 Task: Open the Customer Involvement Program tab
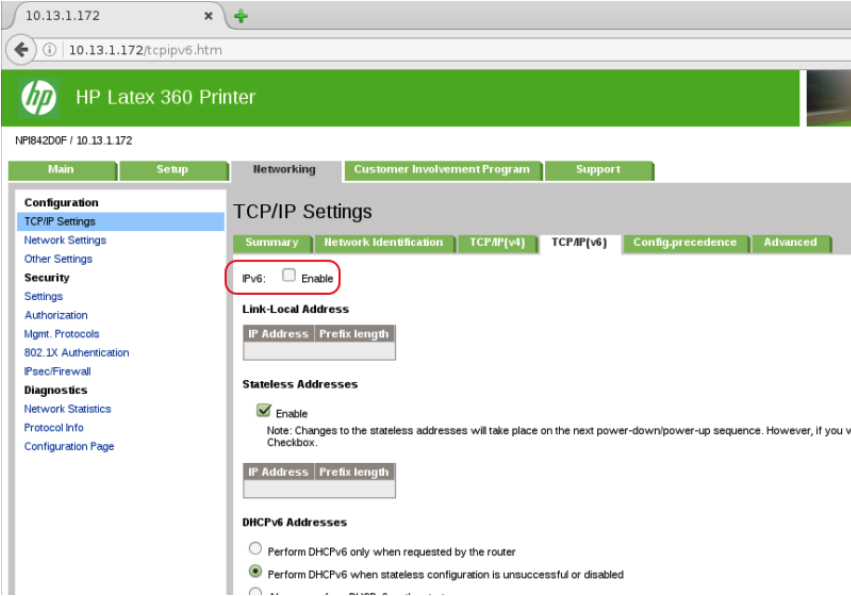[x=441, y=170]
